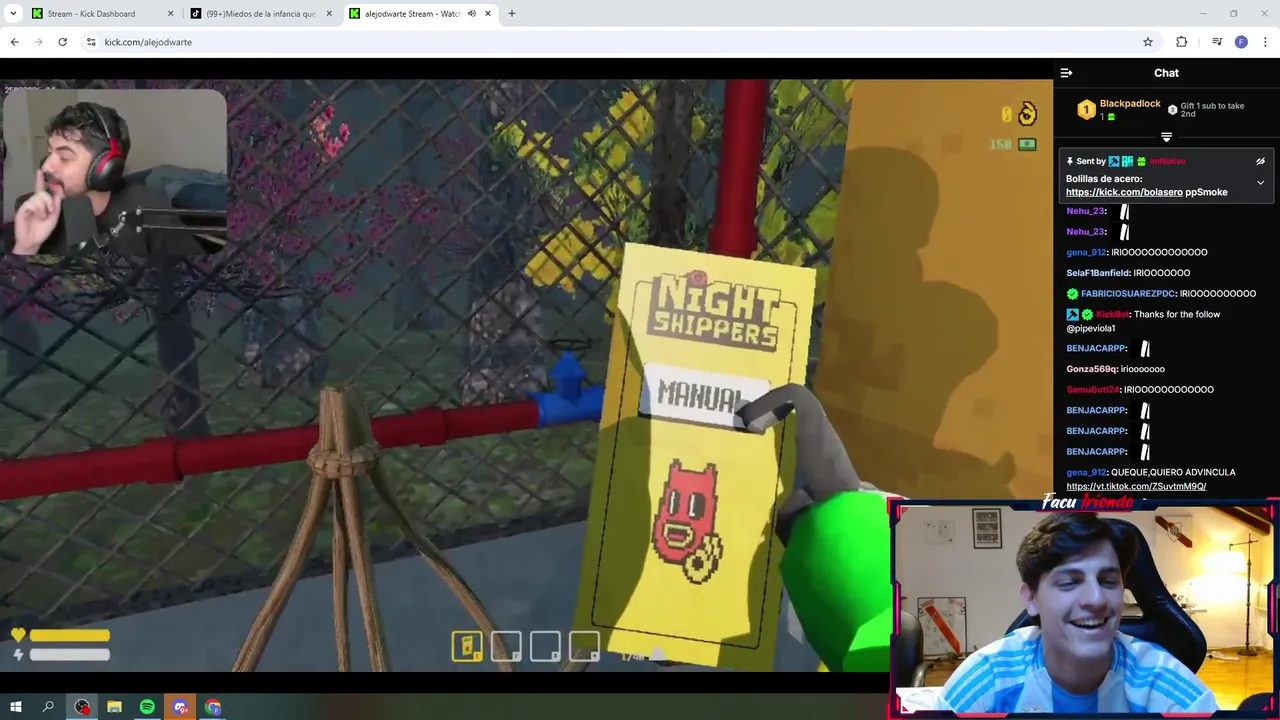
Task: Open the Extensions puzzle icon
Action: [x=1181, y=42]
